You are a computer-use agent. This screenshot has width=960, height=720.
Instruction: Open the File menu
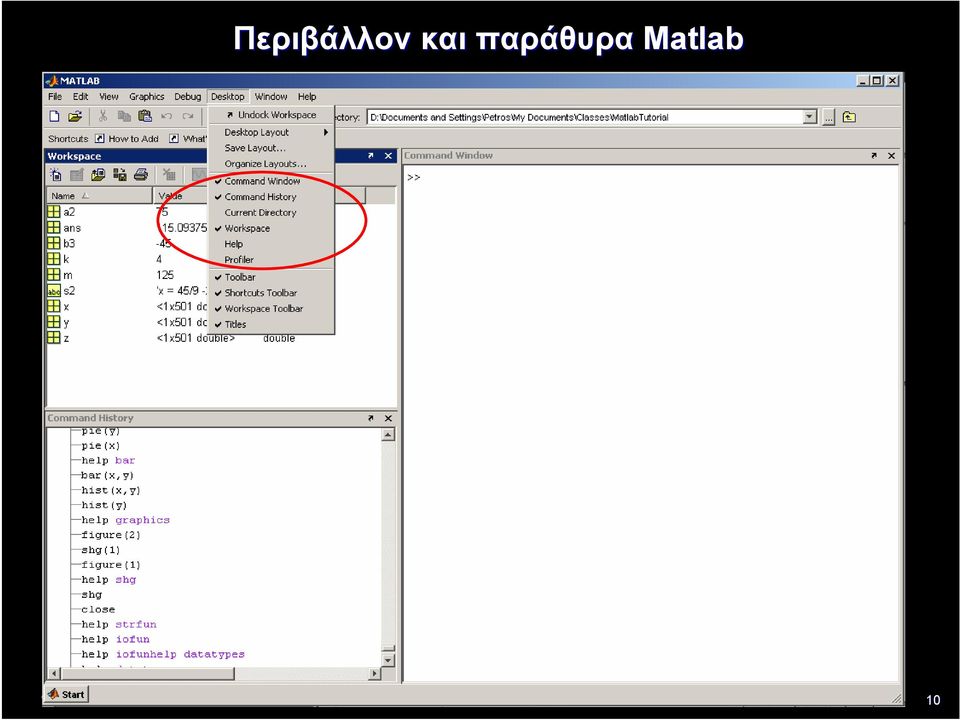pos(55,97)
